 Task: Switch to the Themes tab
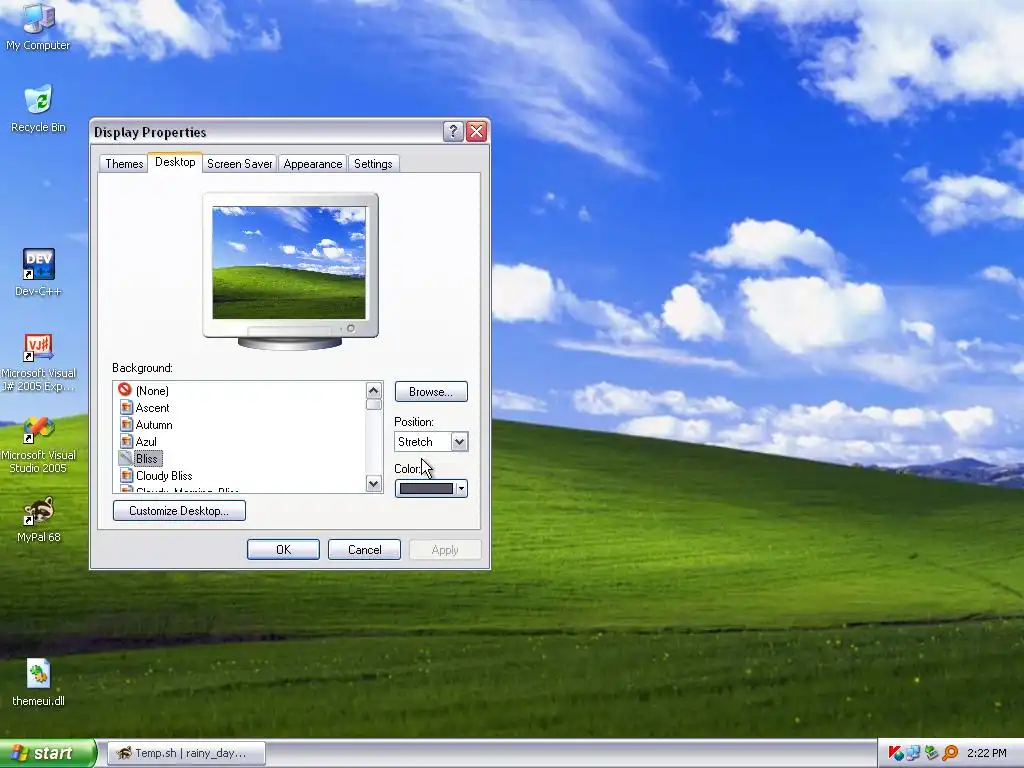(x=124, y=164)
